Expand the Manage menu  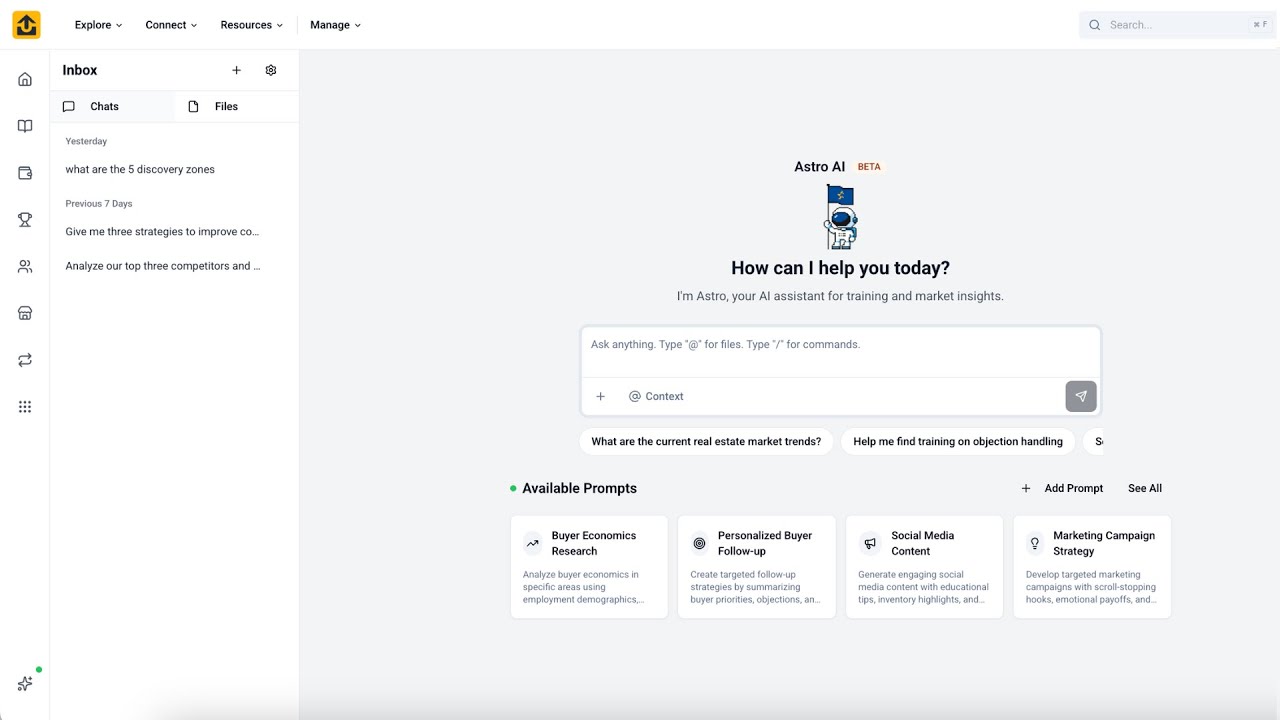(335, 25)
